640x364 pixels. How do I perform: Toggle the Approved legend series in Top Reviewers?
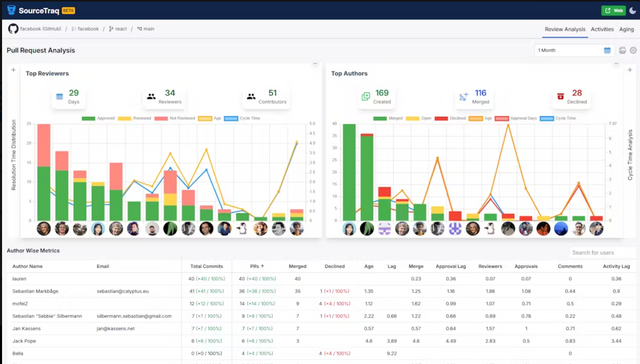coord(98,118)
